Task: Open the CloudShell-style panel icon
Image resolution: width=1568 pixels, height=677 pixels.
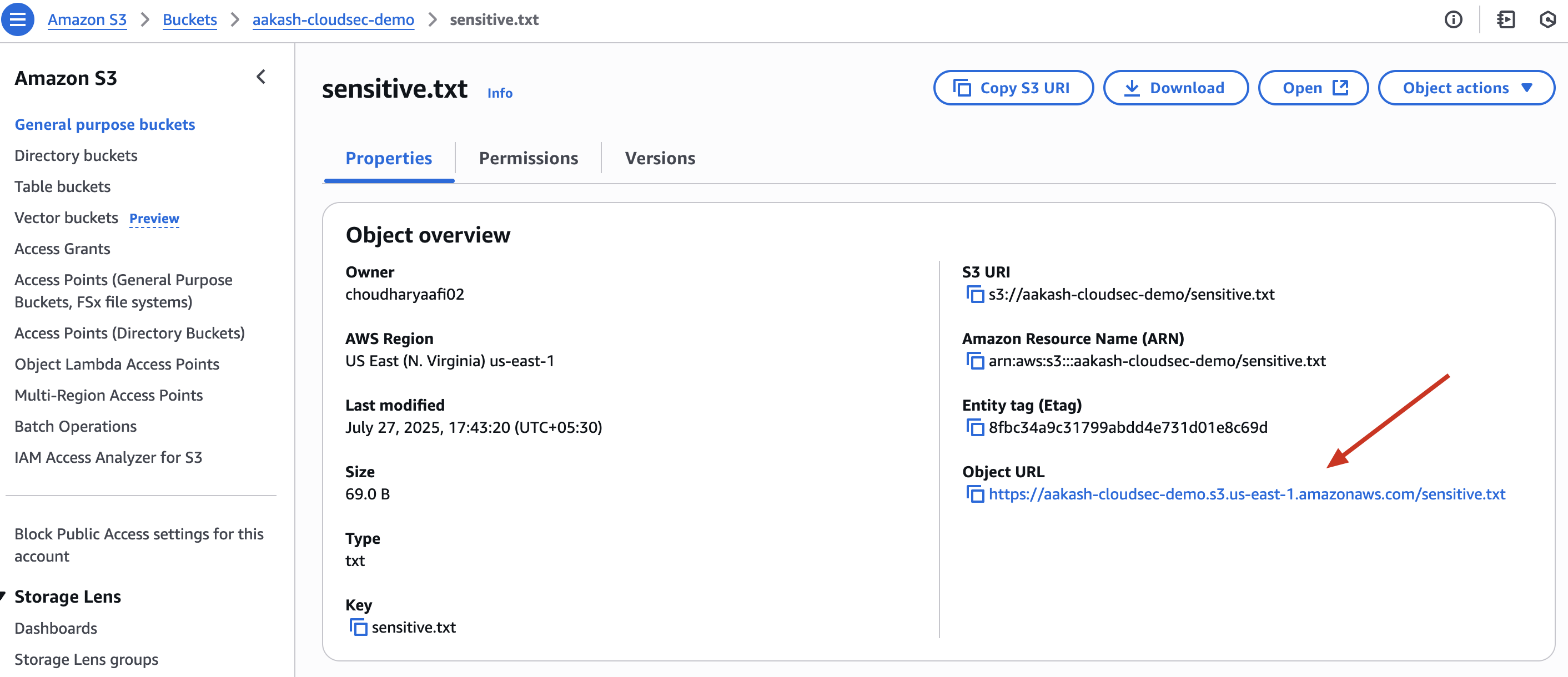Action: pyautogui.click(x=1505, y=19)
